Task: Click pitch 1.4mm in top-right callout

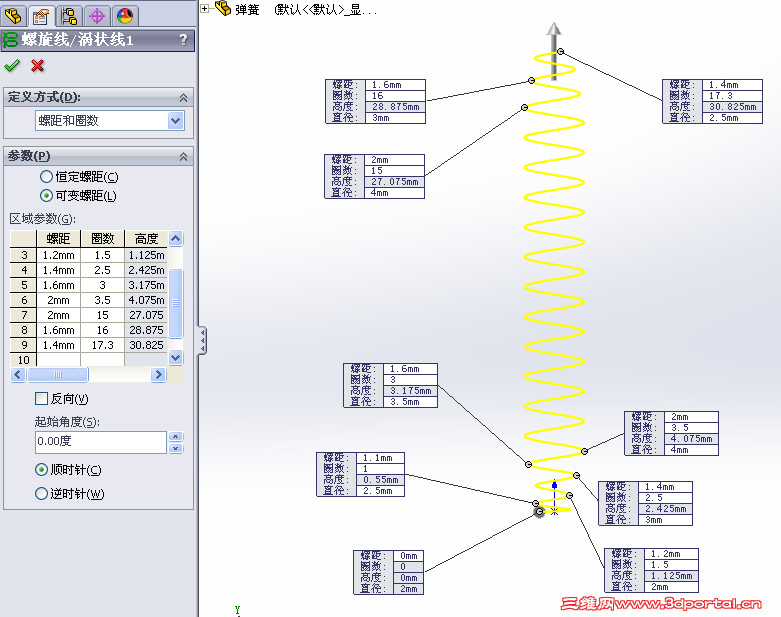Action: pos(732,85)
